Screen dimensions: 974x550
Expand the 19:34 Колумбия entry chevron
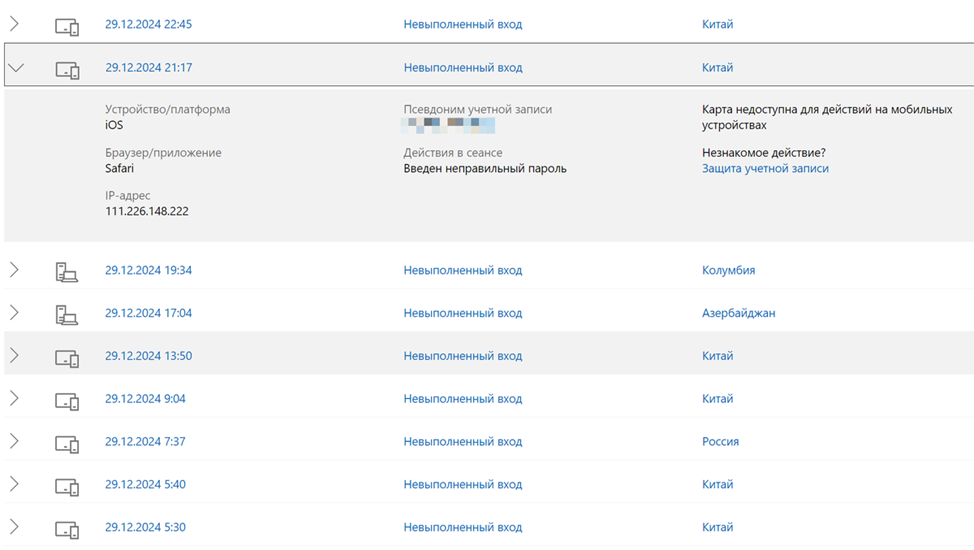click(x=14, y=270)
